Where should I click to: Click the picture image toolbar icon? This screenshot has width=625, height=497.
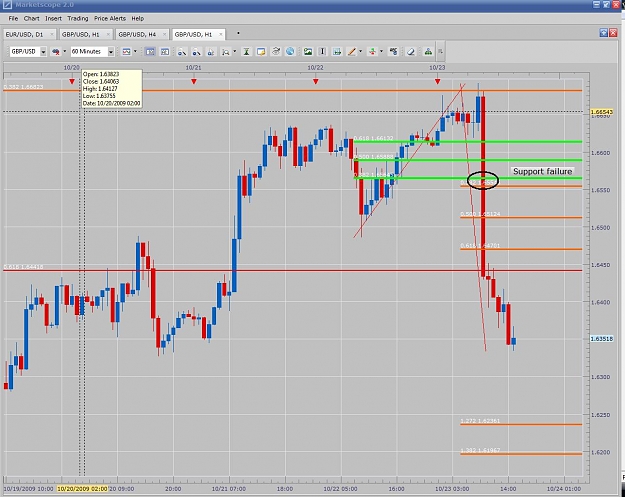coord(308,51)
